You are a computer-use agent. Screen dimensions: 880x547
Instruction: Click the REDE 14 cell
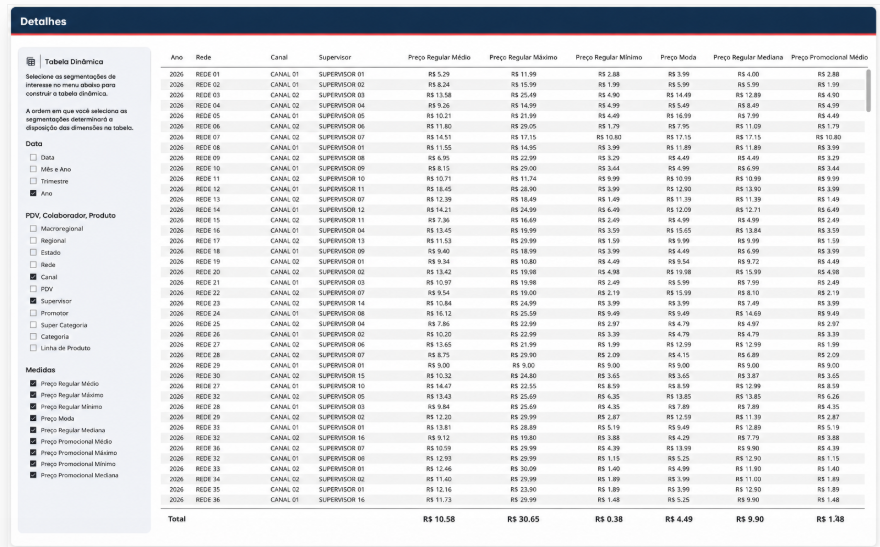coord(208,210)
